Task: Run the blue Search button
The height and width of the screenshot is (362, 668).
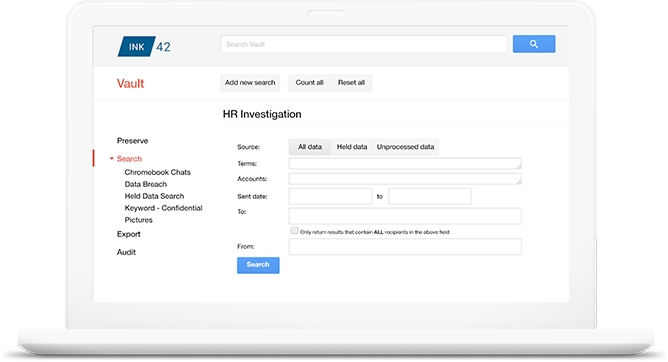Action: [258, 265]
